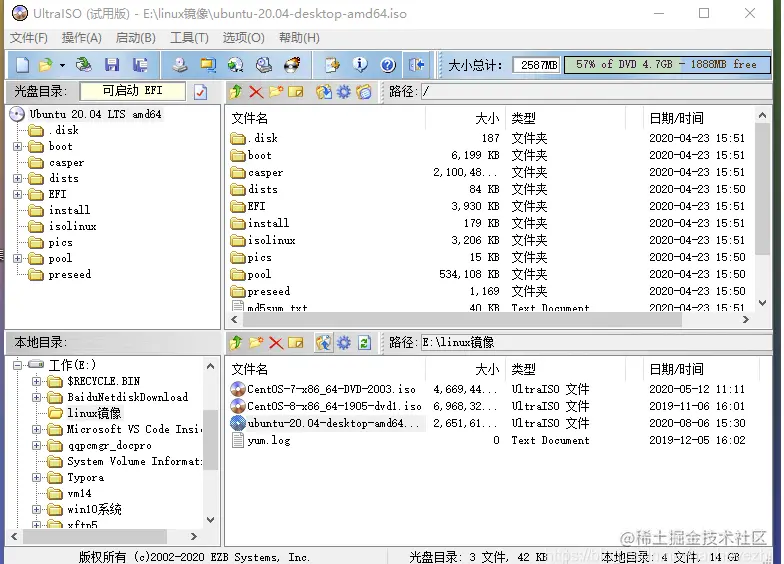The height and width of the screenshot is (564, 784).
Task: Sort local files by 大小 column header
Action: click(x=466, y=370)
